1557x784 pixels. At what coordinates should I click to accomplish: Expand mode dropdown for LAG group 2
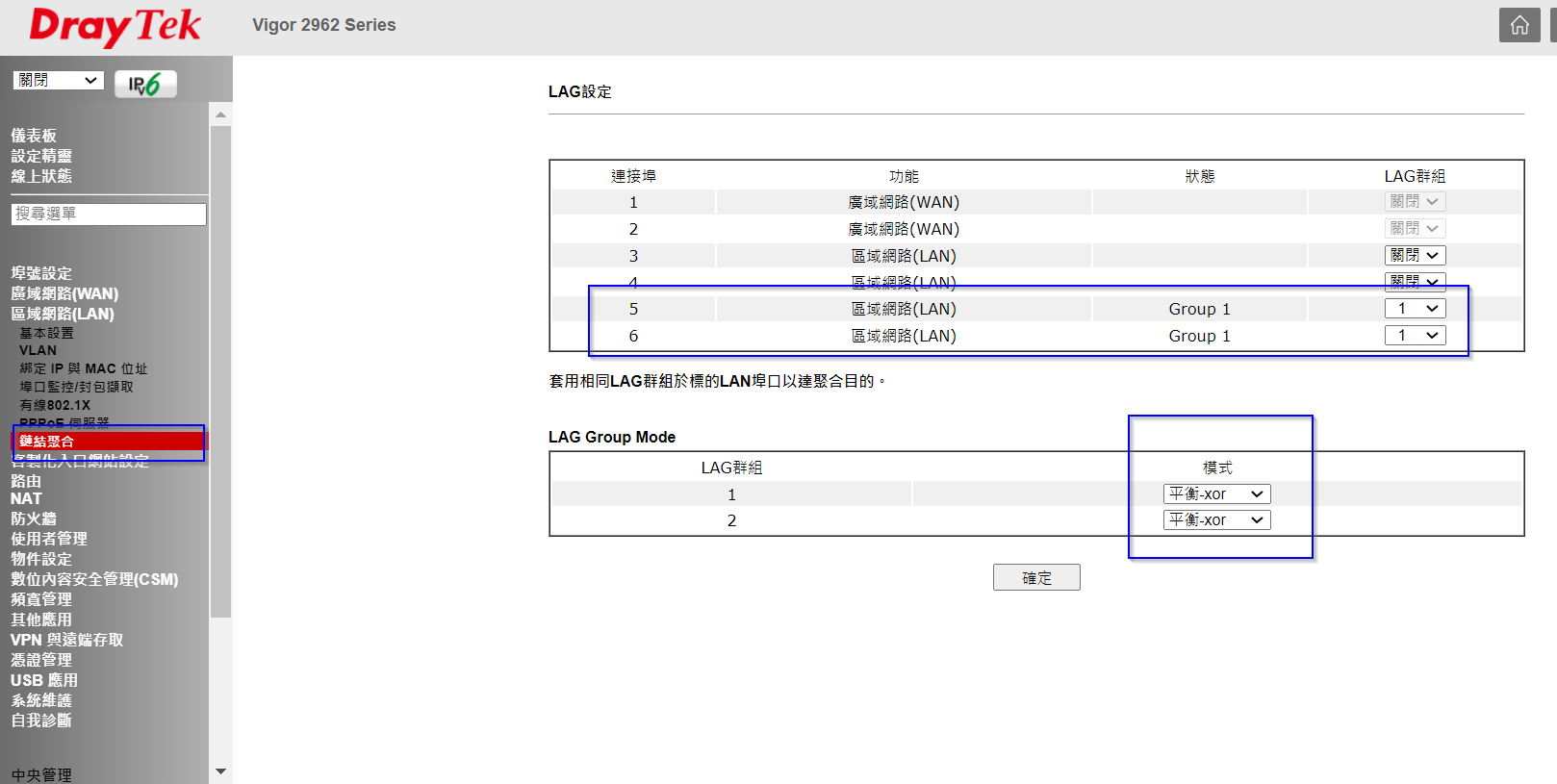coord(1216,520)
